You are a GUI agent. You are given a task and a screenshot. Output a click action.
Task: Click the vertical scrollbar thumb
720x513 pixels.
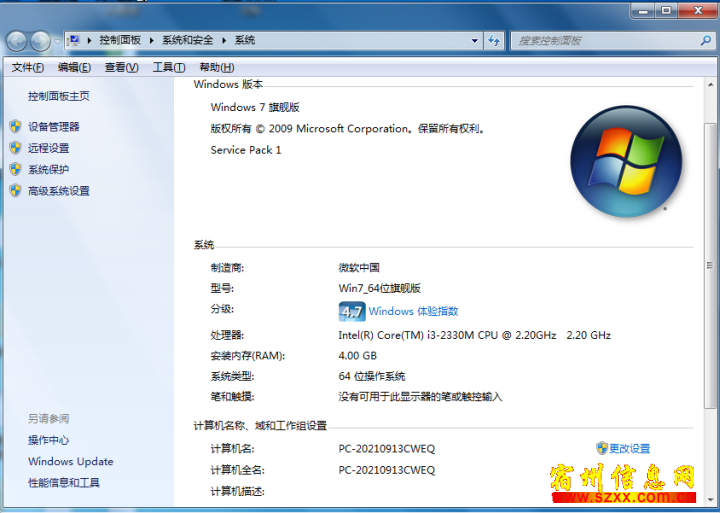(x=710, y=265)
